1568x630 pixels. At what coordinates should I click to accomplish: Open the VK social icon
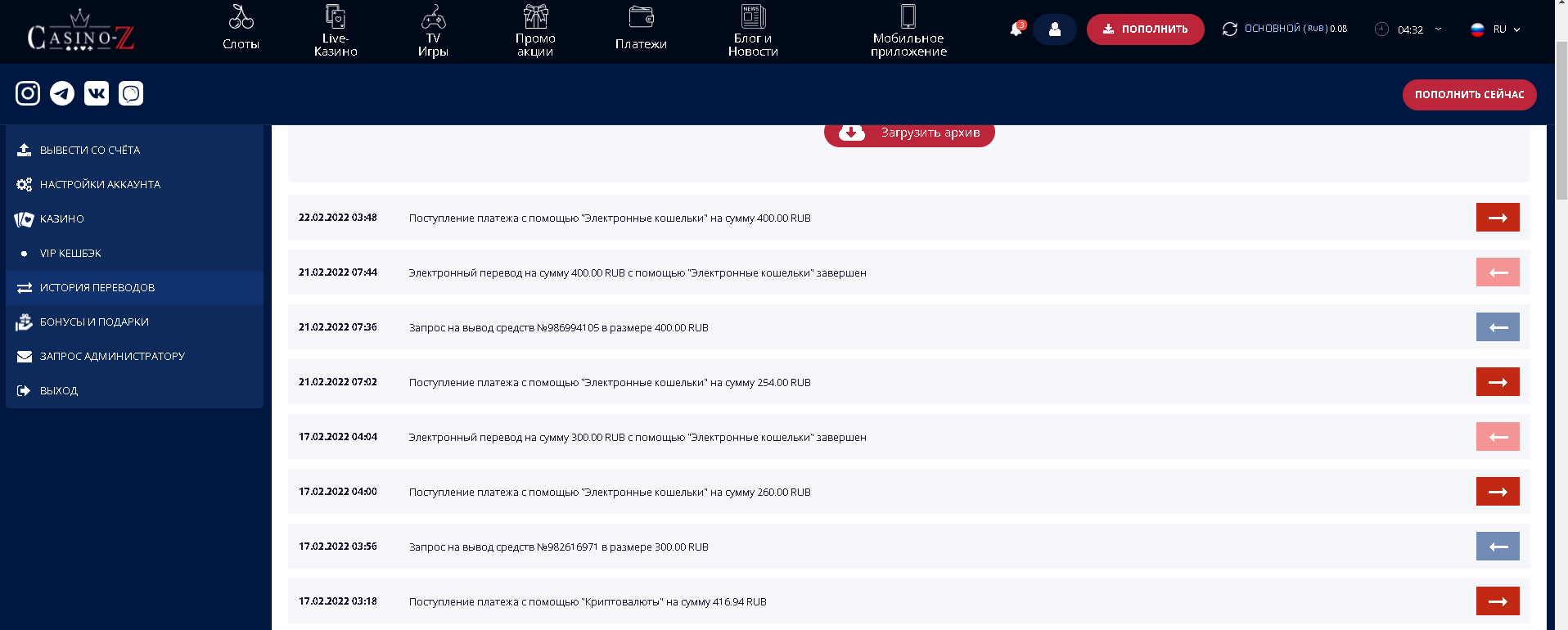pyautogui.click(x=97, y=93)
